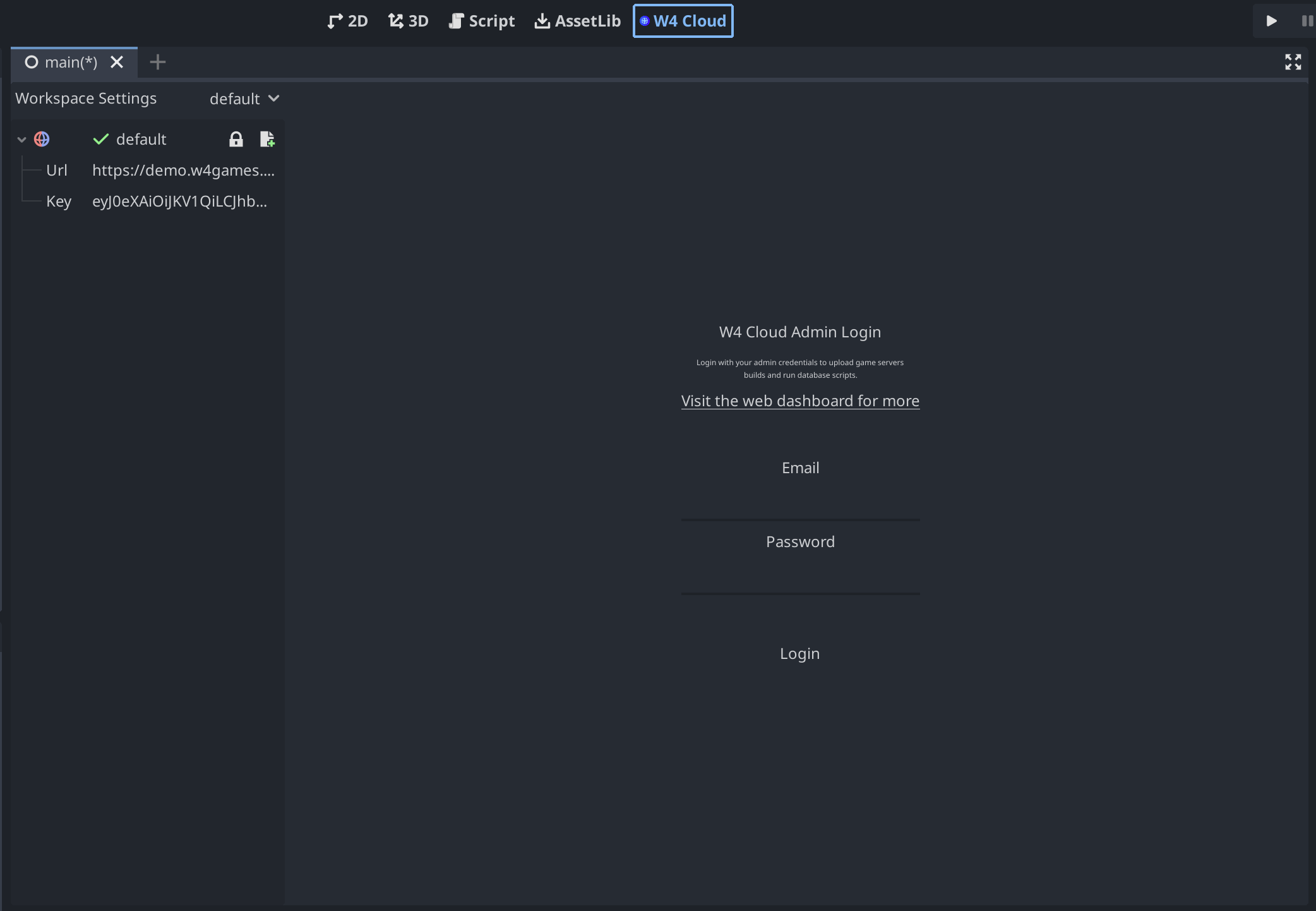Toggle the expand arrows for fullscreen view

1293,61
